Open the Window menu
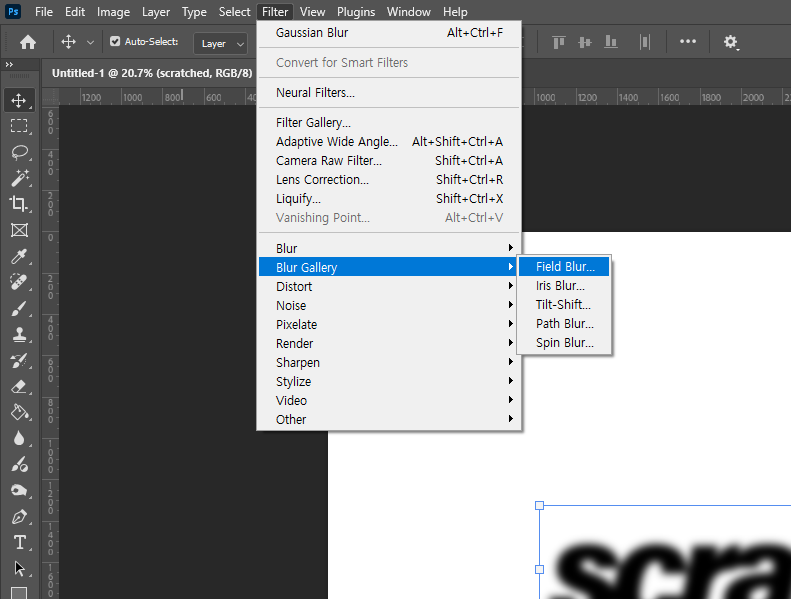791x599 pixels. point(409,12)
